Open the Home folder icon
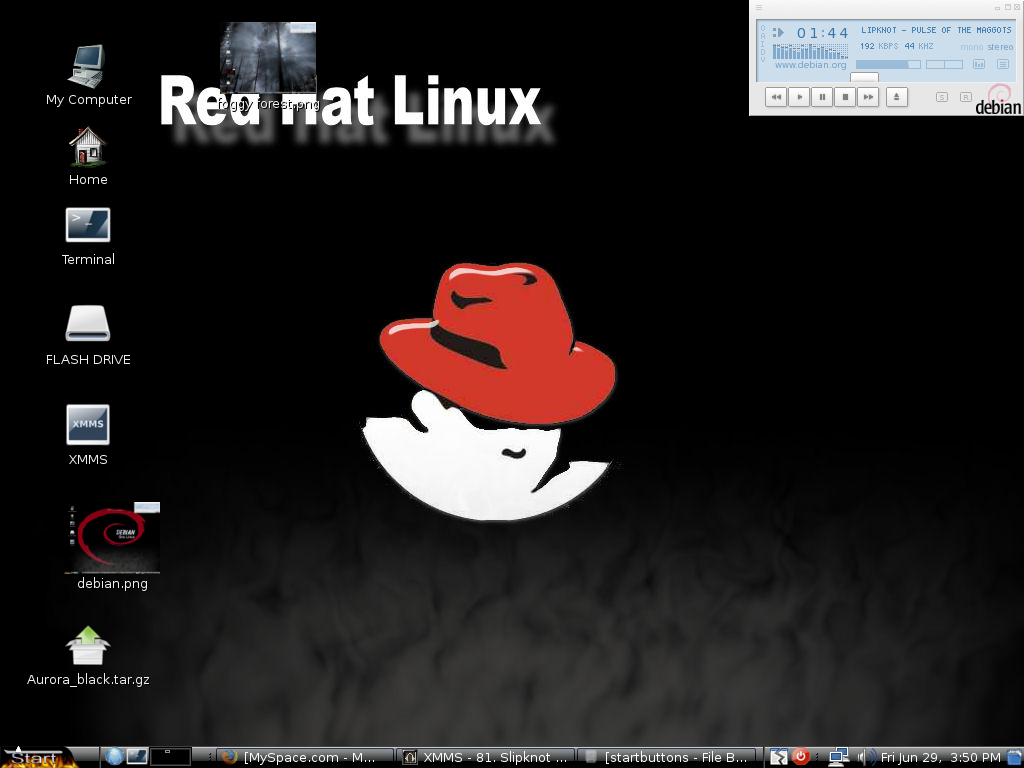The image size is (1024, 768). tap(88, 147)
